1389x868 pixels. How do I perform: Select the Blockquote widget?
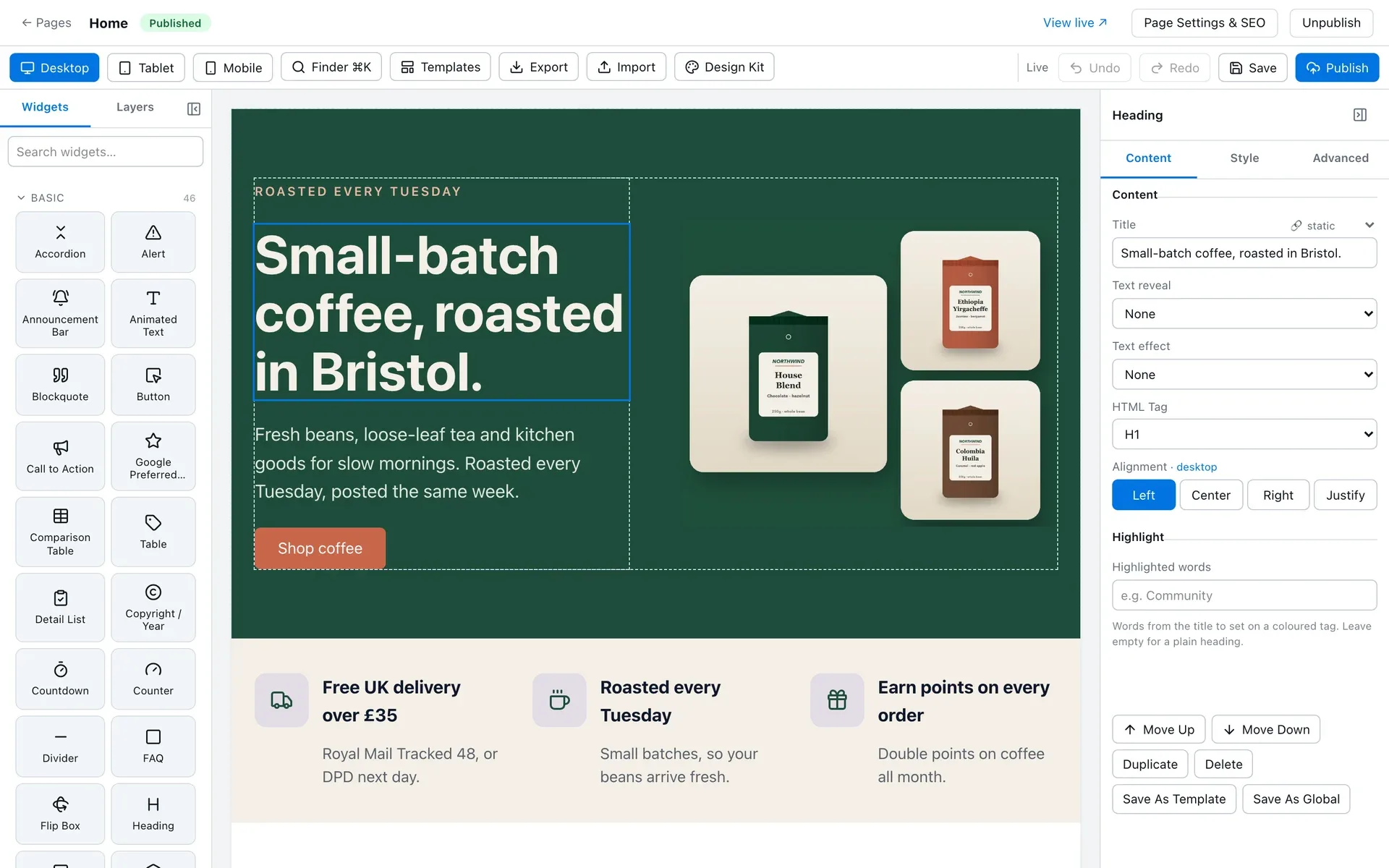click(x=60, y=384)
